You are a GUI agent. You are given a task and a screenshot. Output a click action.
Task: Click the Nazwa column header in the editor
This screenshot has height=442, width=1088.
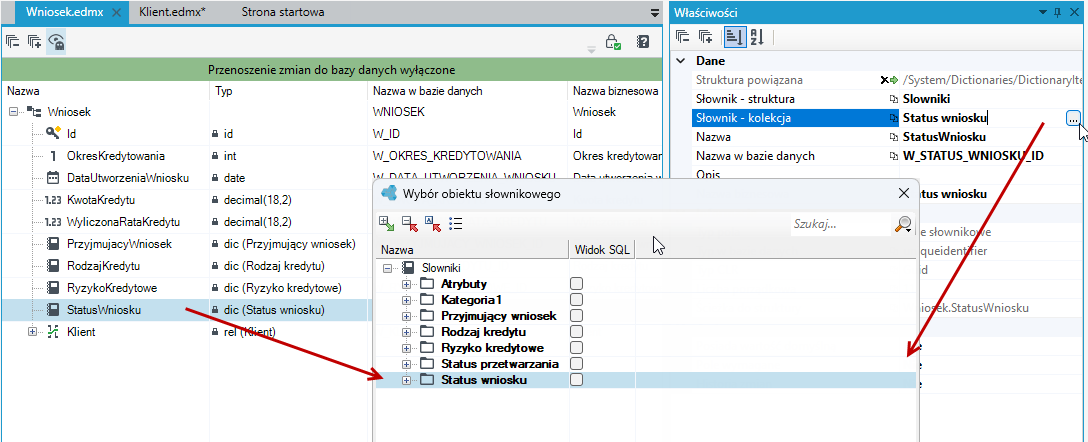point(105,91)
